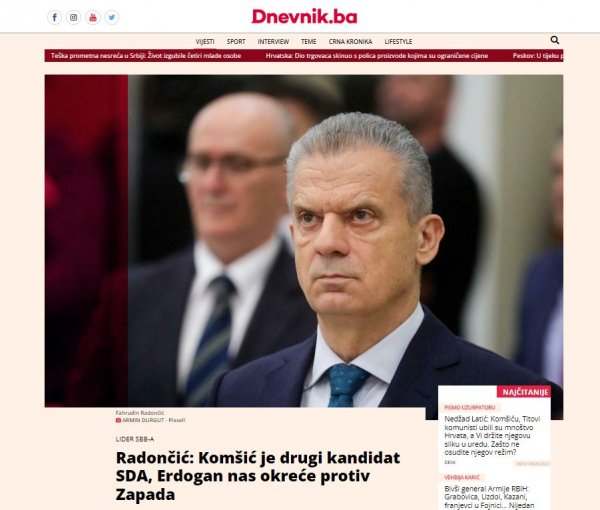Open Bivši general Armije RBiH article
Screen dimensions: 600x510
coord(489,497)
